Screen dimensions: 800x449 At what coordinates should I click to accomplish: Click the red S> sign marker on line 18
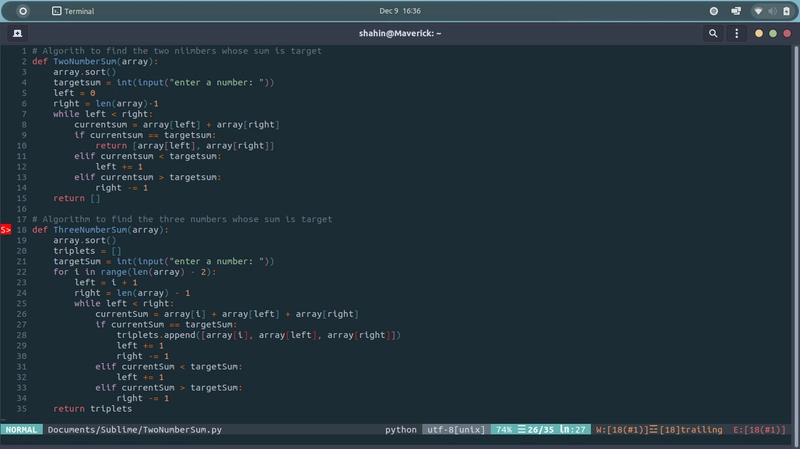click(x=6, y=229)
